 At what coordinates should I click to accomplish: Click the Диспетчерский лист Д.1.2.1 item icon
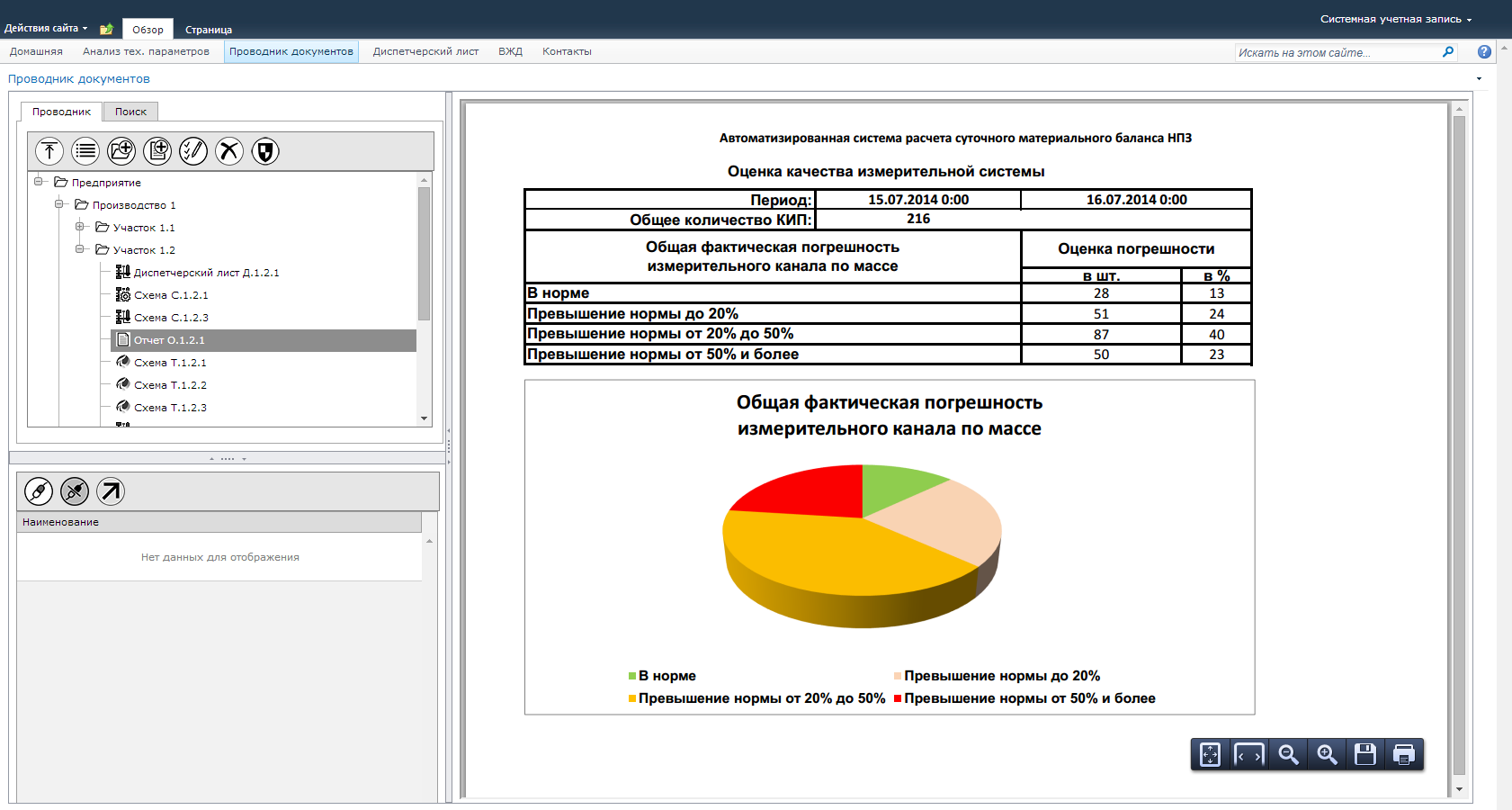[x=123, y=272]
